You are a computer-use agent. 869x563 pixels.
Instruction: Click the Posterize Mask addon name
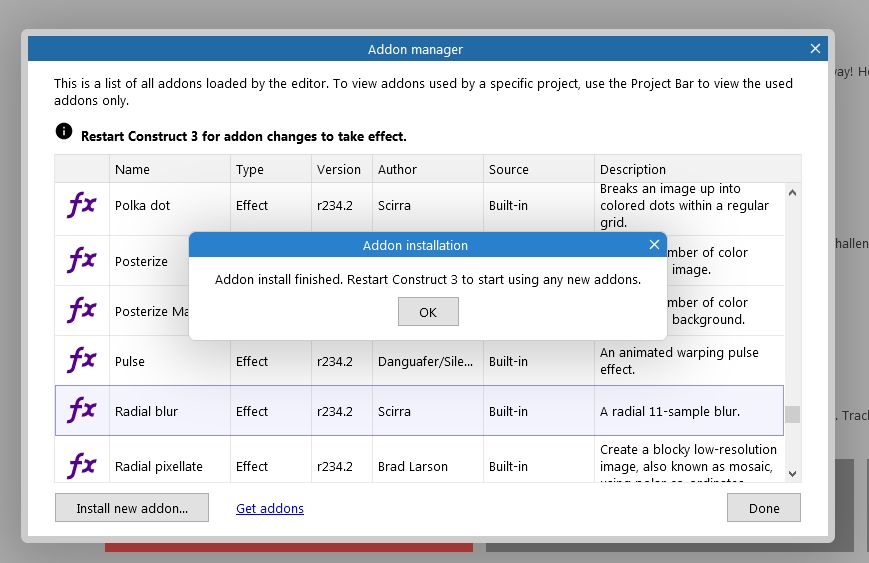[x=151, y=311]
